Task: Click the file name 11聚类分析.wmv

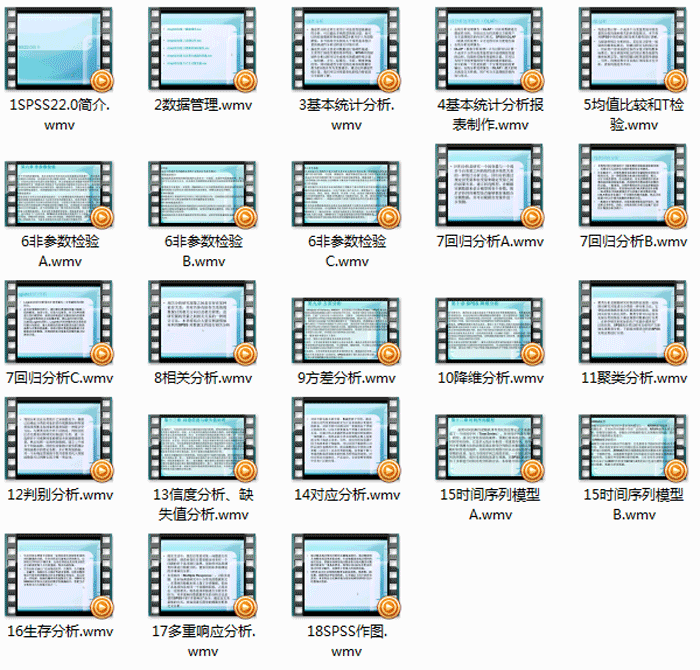Action: pos(634,379)
